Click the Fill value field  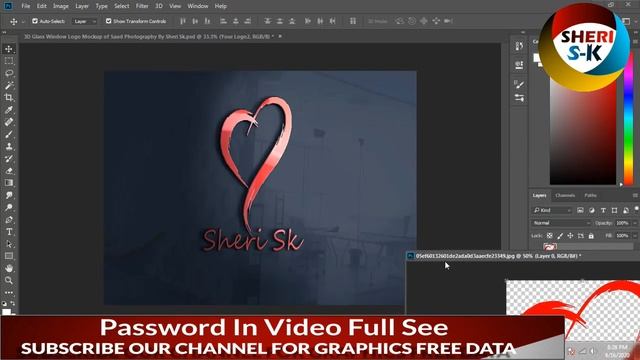tap(622, 236)
